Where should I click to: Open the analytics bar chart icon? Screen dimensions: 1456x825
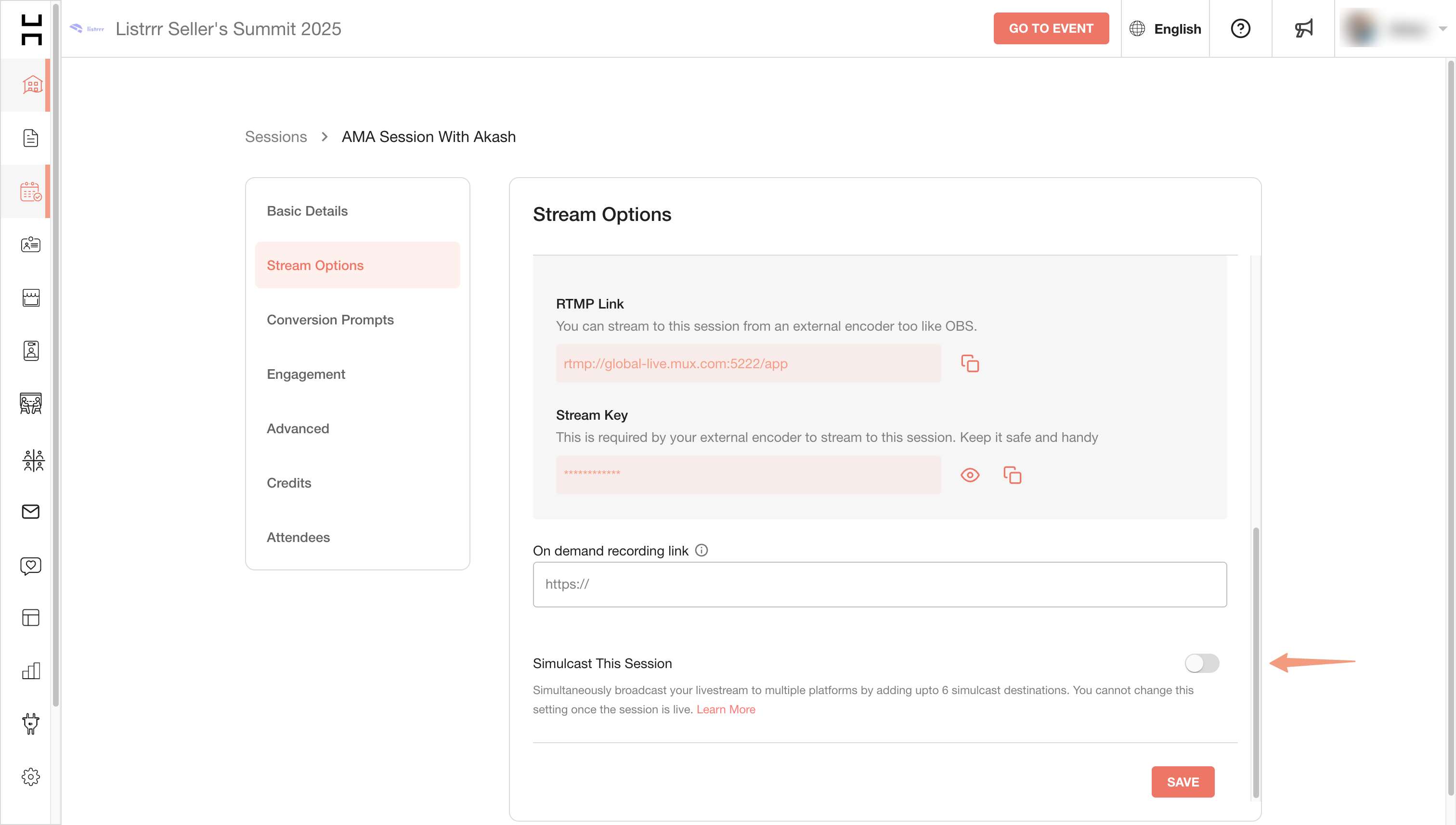31,671
